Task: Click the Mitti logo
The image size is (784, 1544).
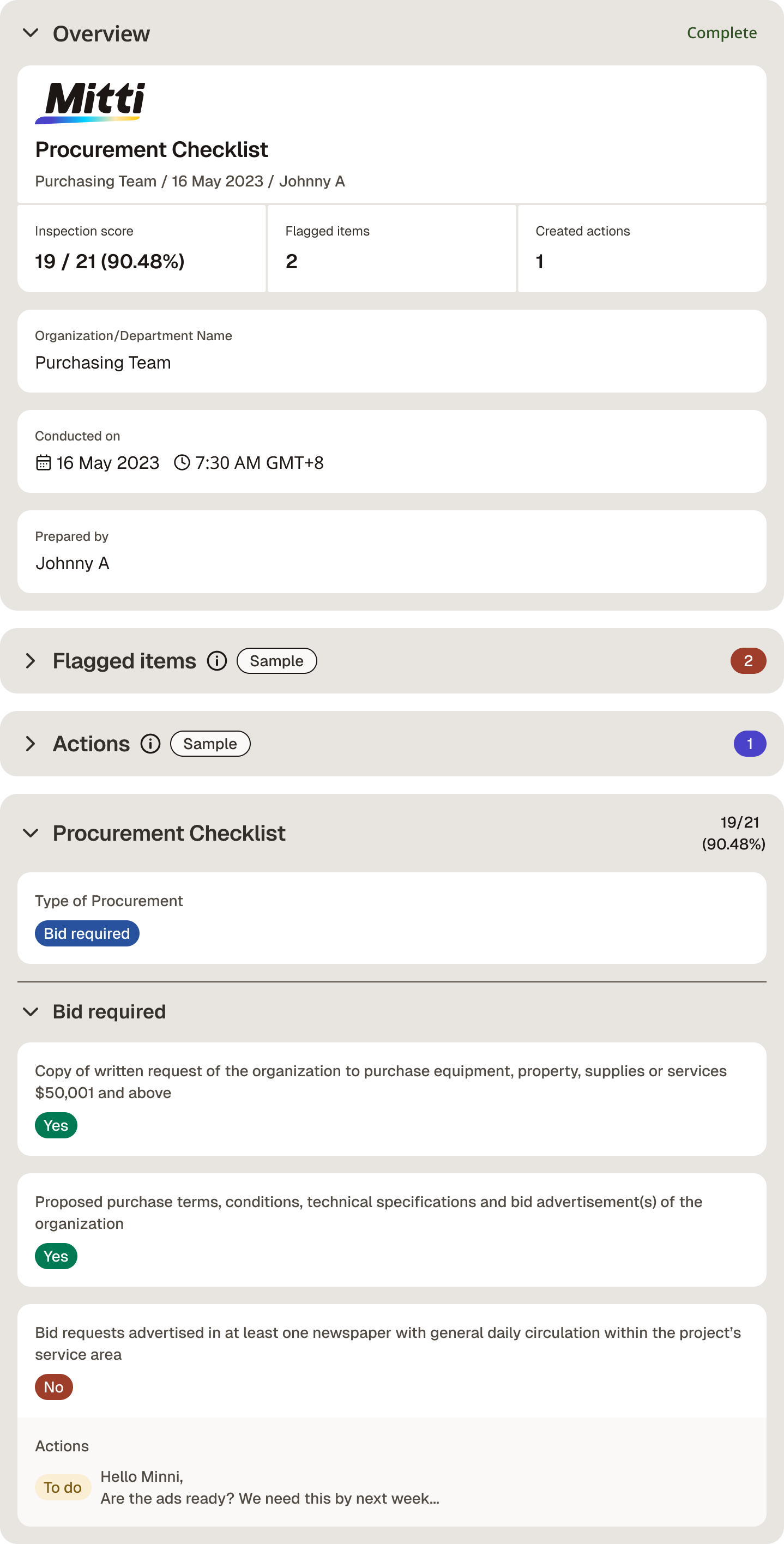Action: 90,102
